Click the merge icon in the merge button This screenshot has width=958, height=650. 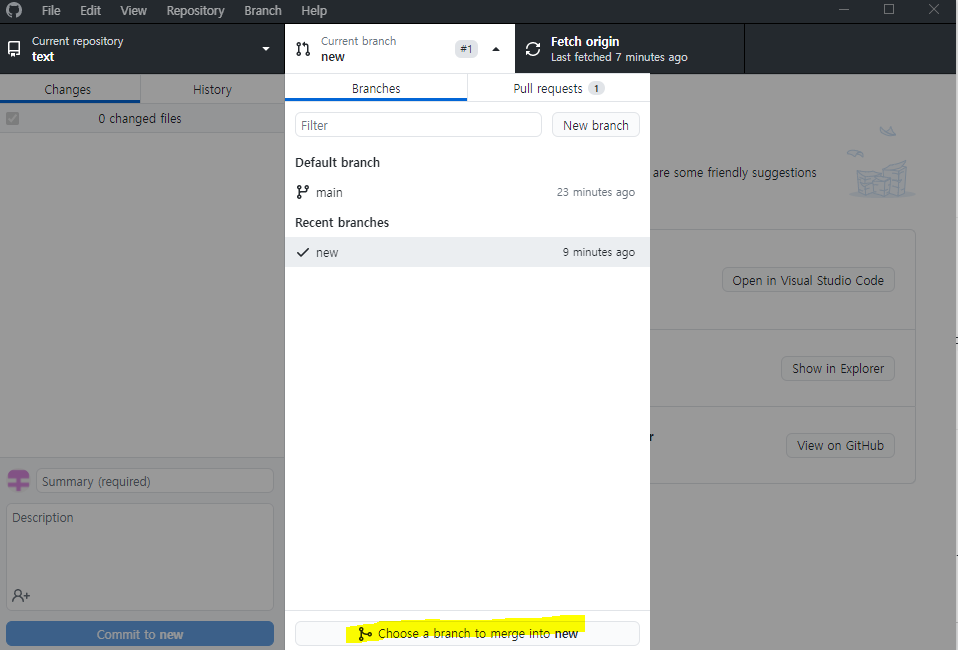coord(365,634)
